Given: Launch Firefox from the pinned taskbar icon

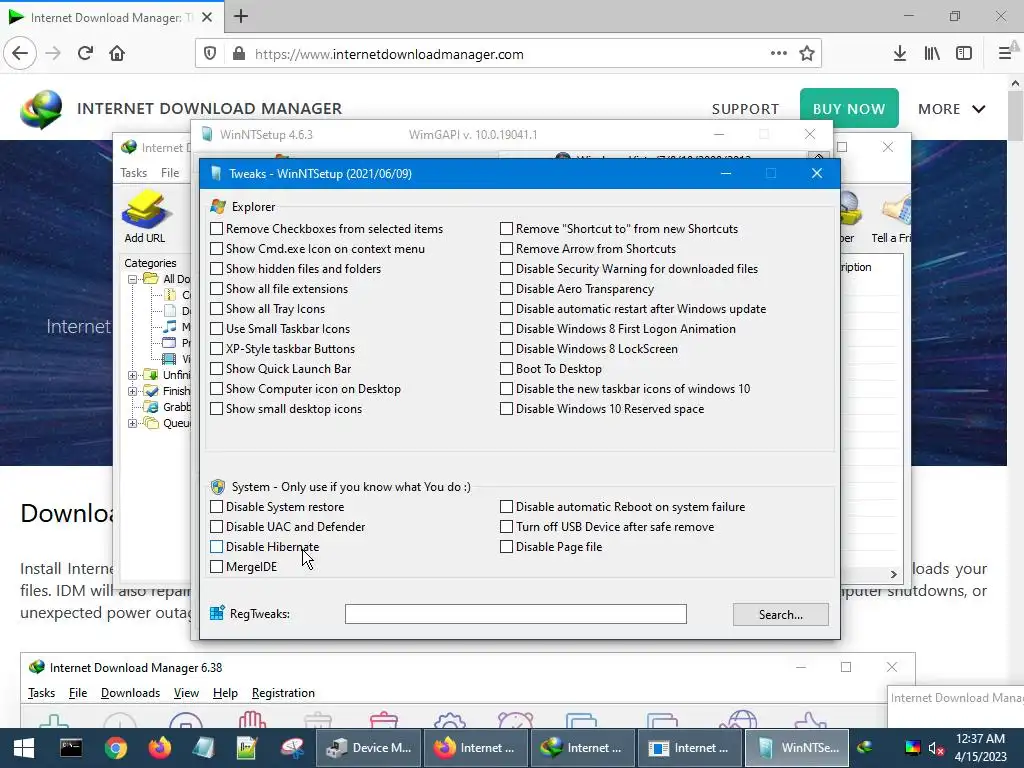Looking at the screenshot, I should 159,748.
